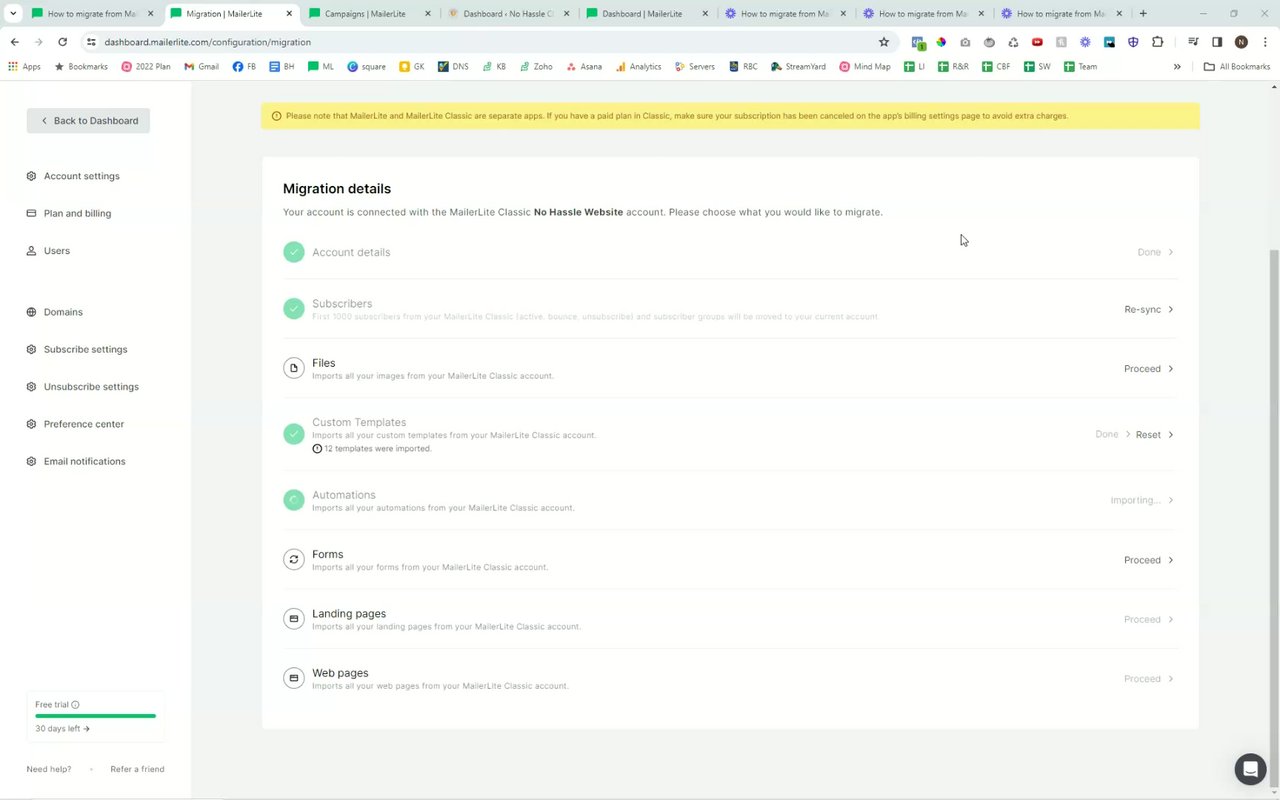Click Re-sync for Subscribers

[1149, 309]
